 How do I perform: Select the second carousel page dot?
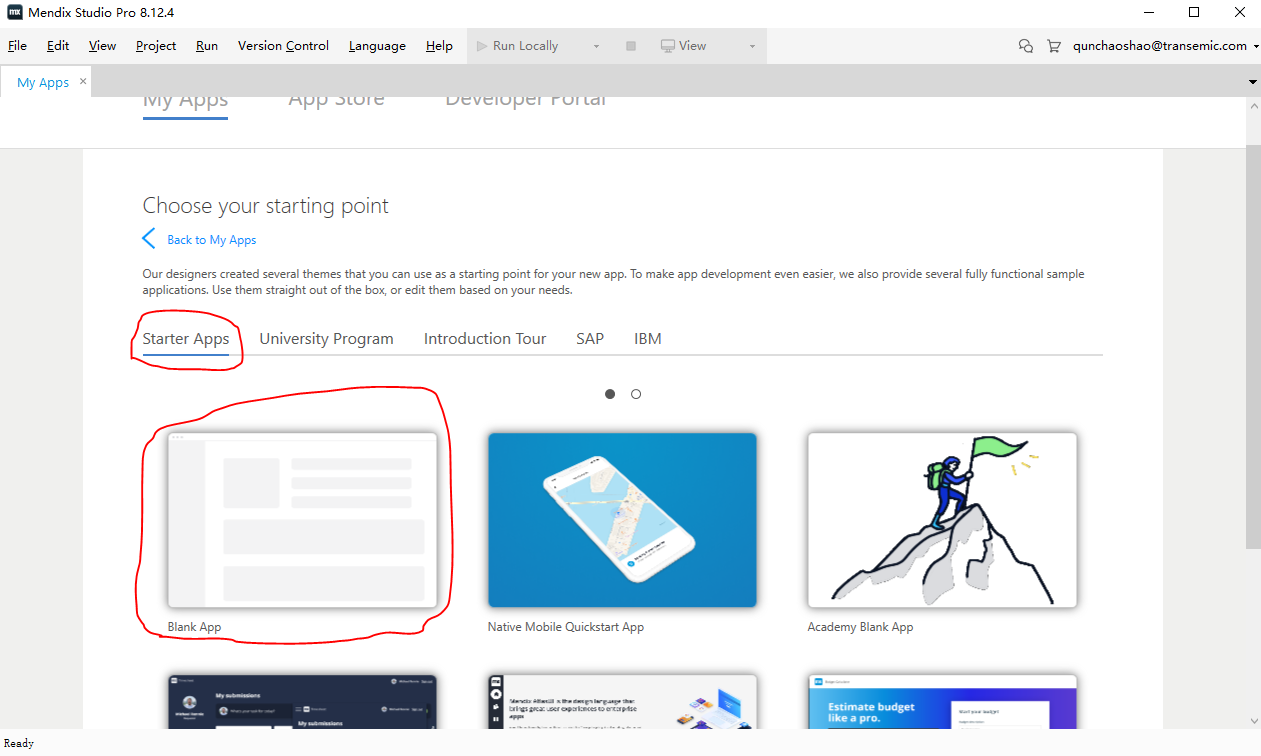pyautogui.click(x=636, y=394)
